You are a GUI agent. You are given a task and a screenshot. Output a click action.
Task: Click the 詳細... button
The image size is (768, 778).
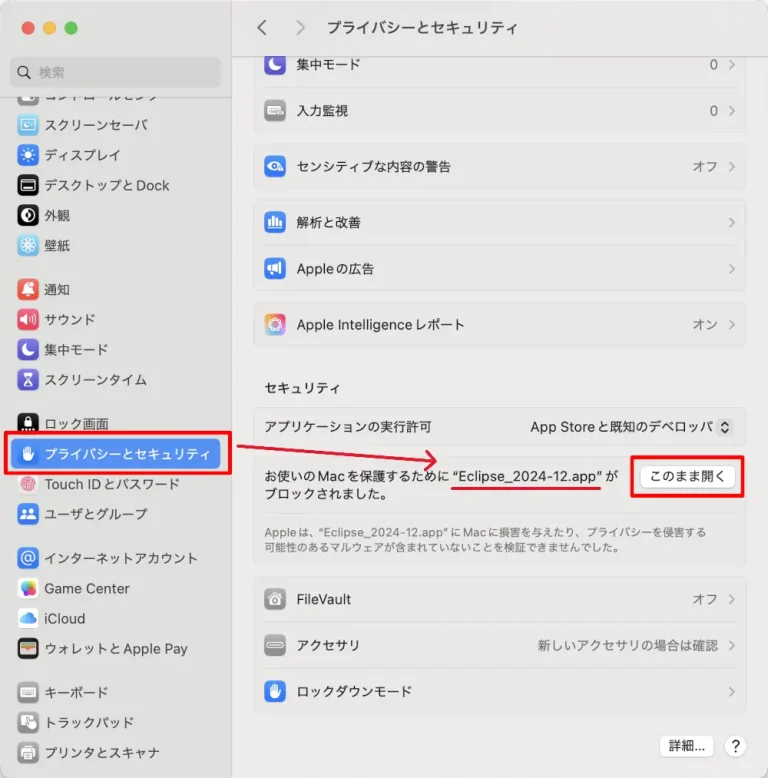tap(687, 746)
